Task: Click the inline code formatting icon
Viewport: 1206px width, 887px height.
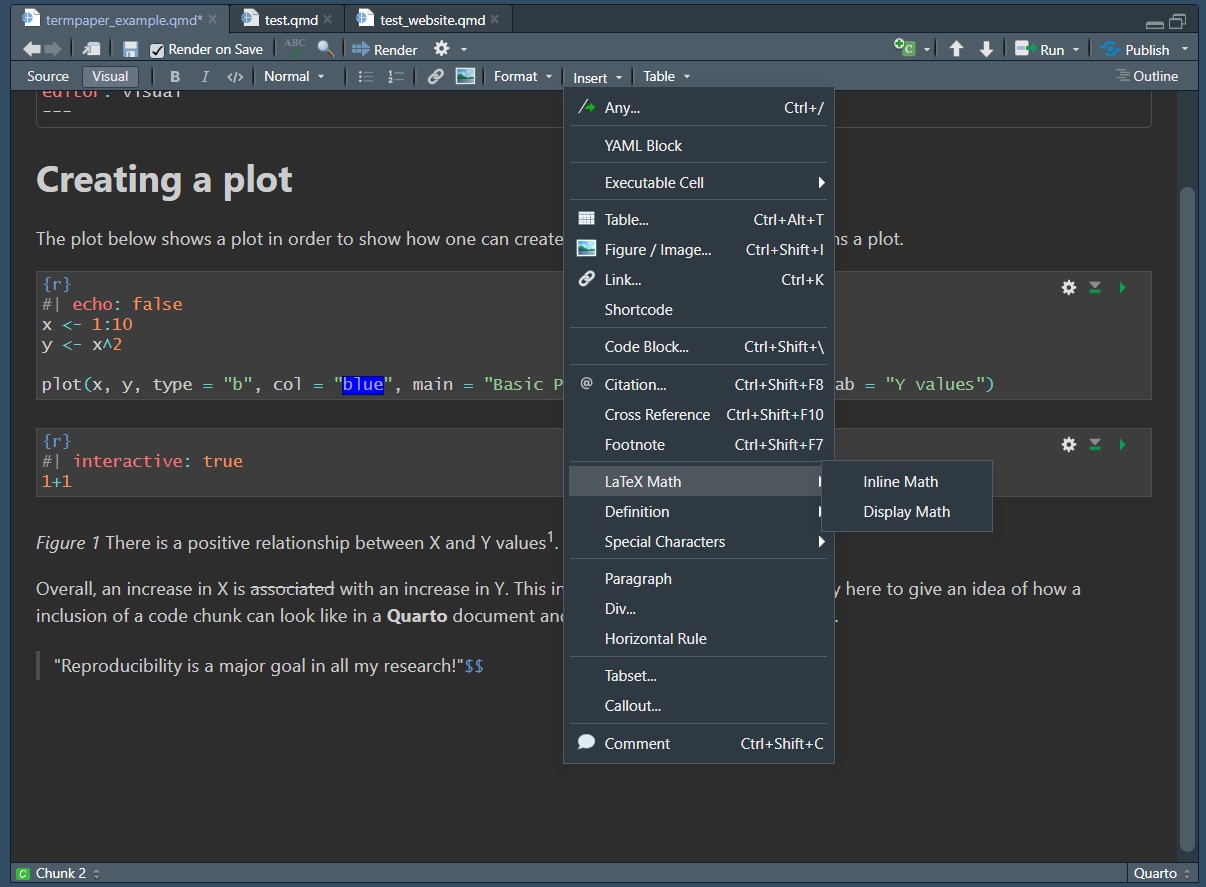Action: coord(235,76)
